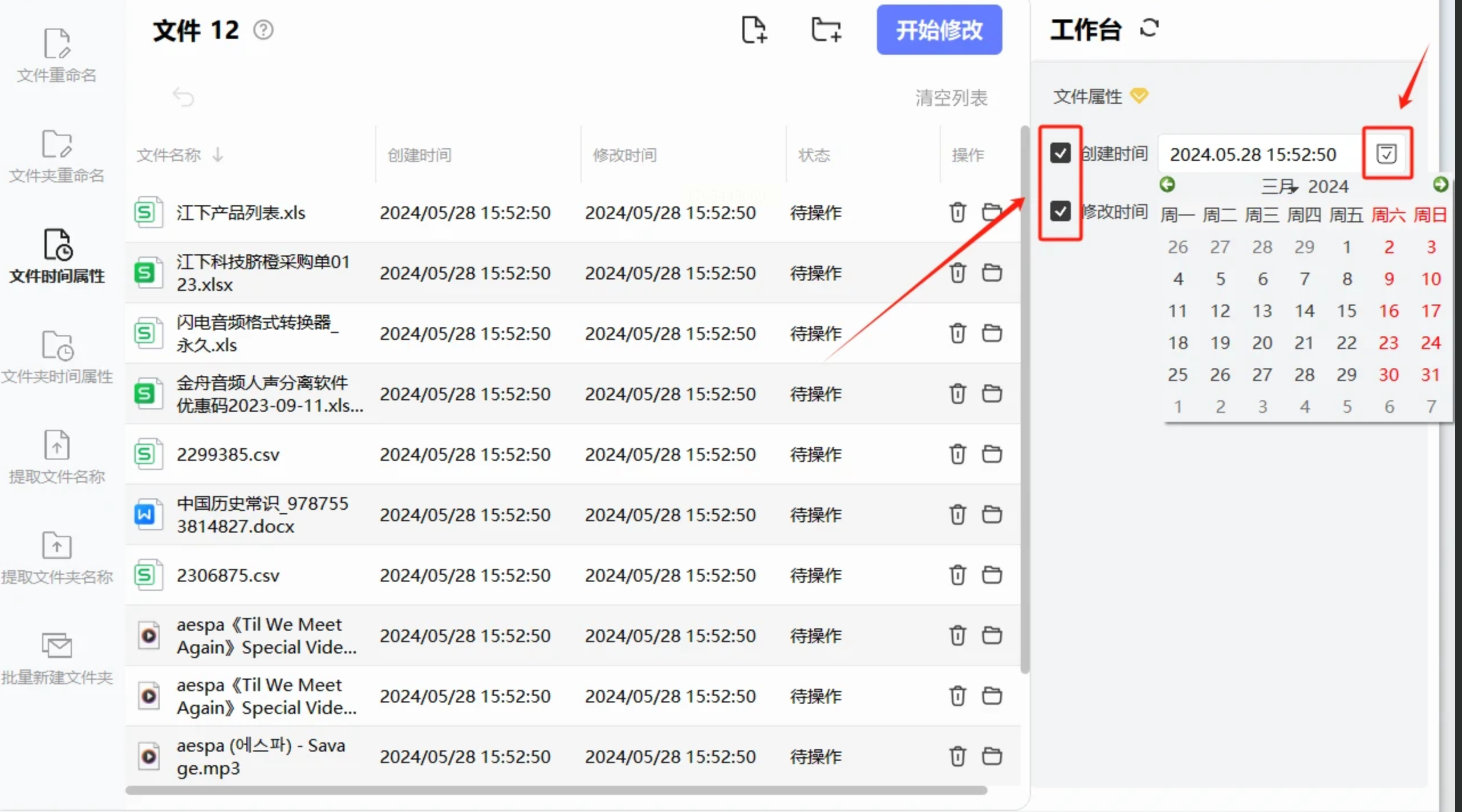This screenshot has width=1462, height=812.
Task: Select day 15 in the calendar
Action: coord(1346,311)
